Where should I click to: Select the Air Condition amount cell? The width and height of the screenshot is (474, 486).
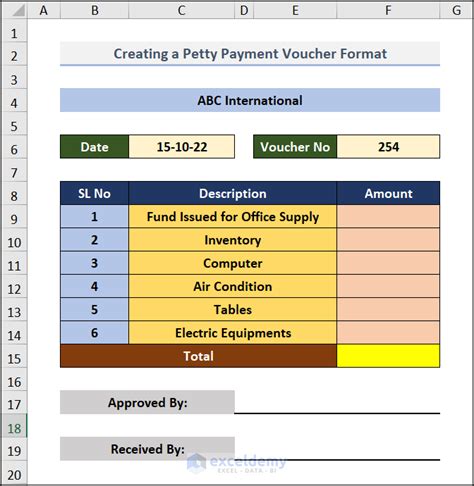(x=388, y=286)
